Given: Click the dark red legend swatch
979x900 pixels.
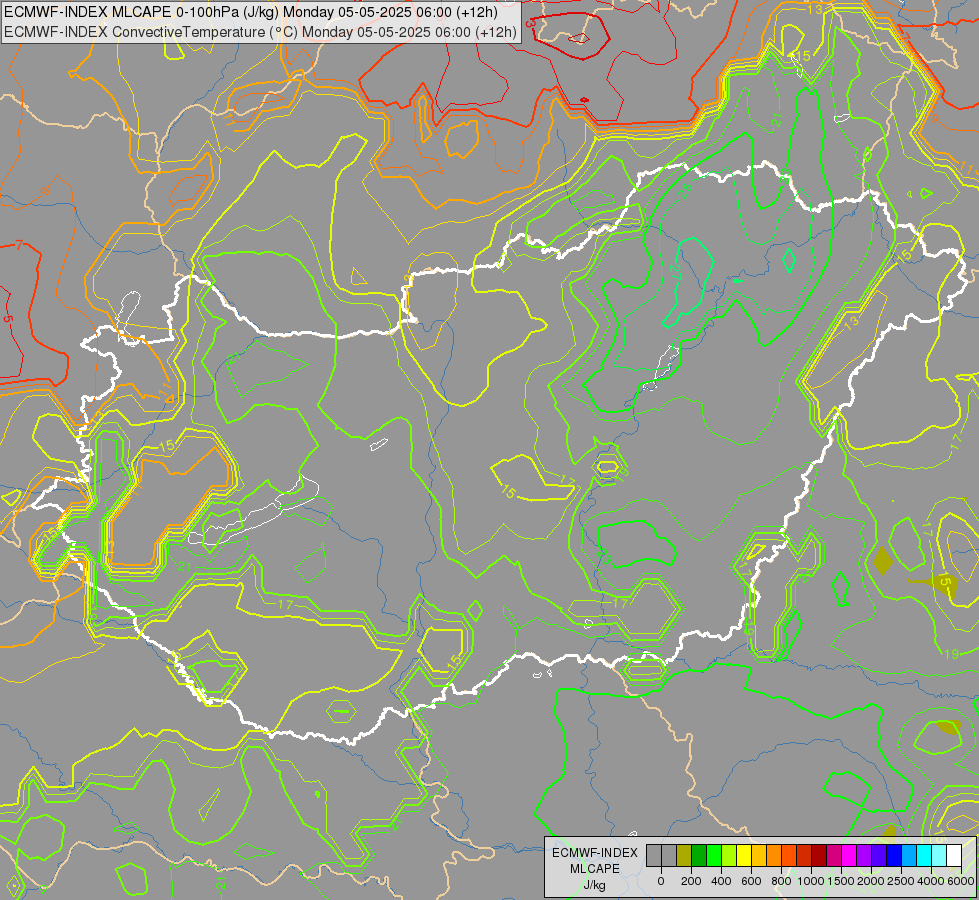Looking at the screenshot, I should [x=819, y=855].
